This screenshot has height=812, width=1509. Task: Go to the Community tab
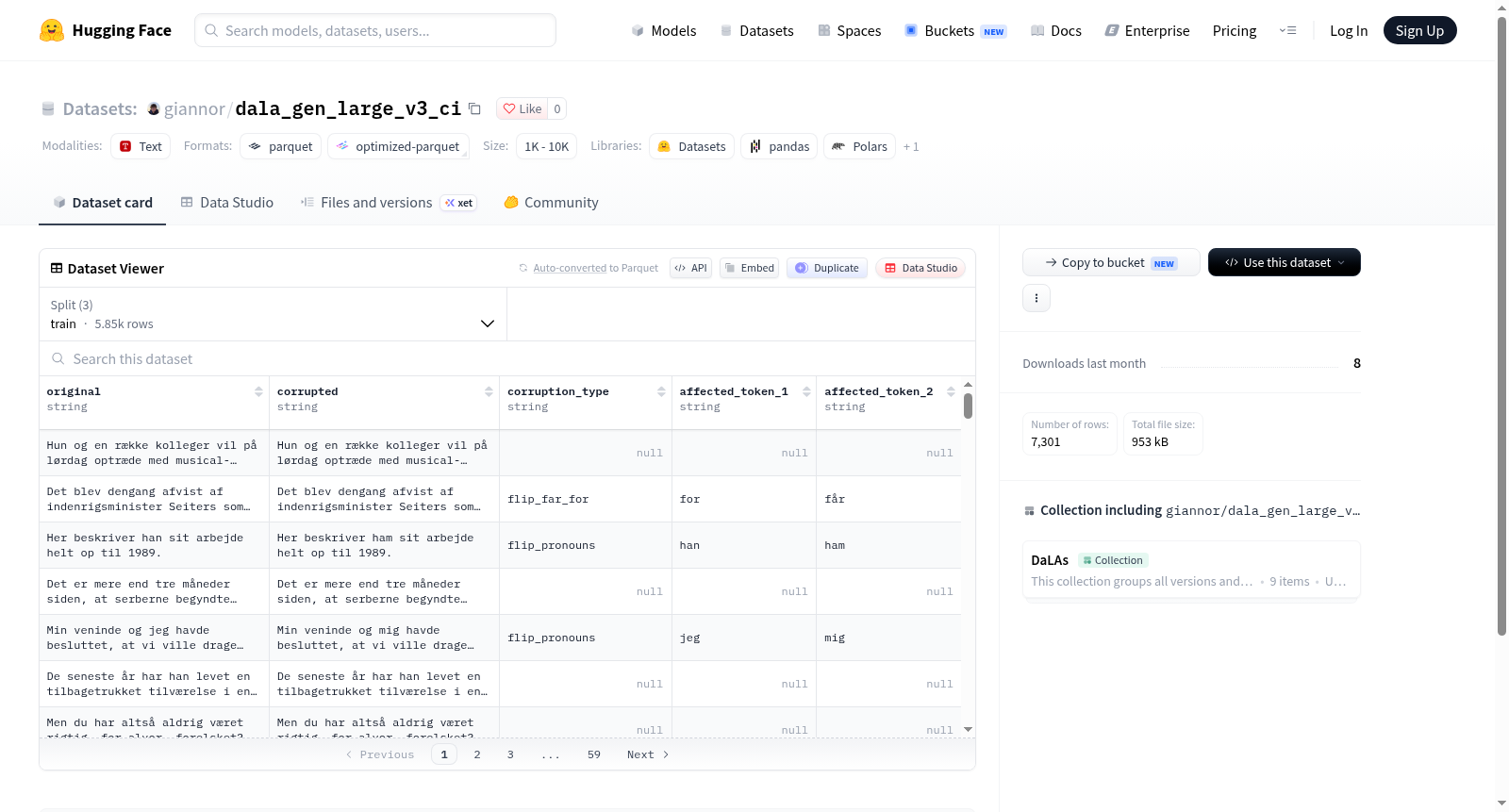(552, 202)
